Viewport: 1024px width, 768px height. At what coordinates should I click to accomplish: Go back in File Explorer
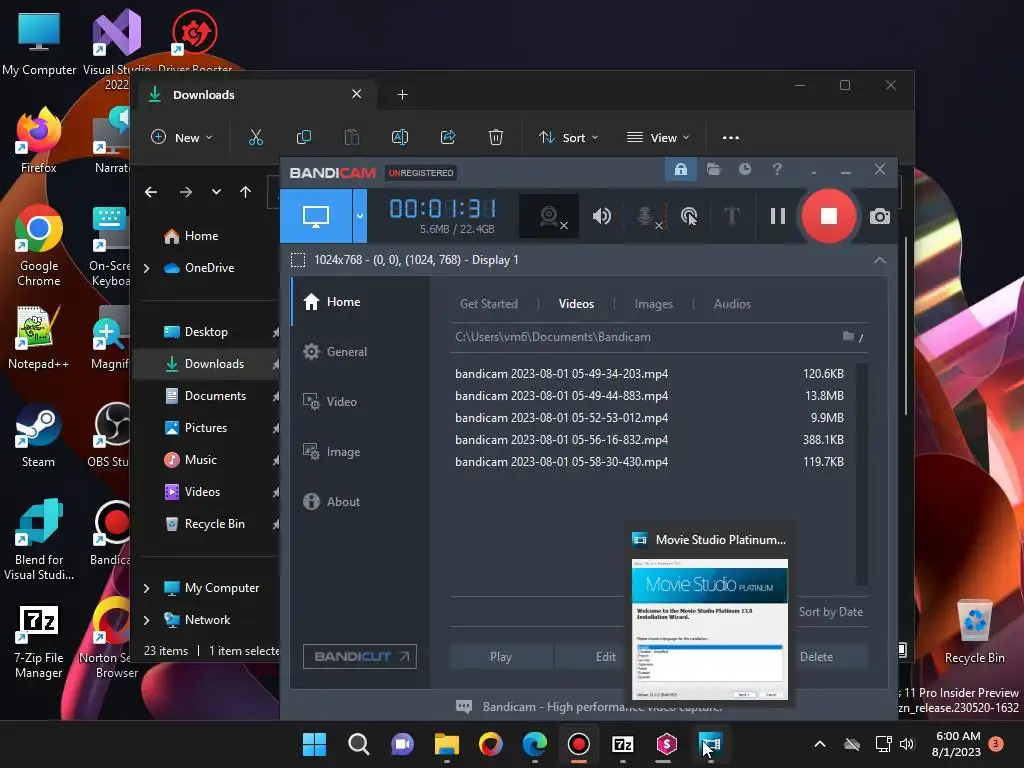point(151,192)
